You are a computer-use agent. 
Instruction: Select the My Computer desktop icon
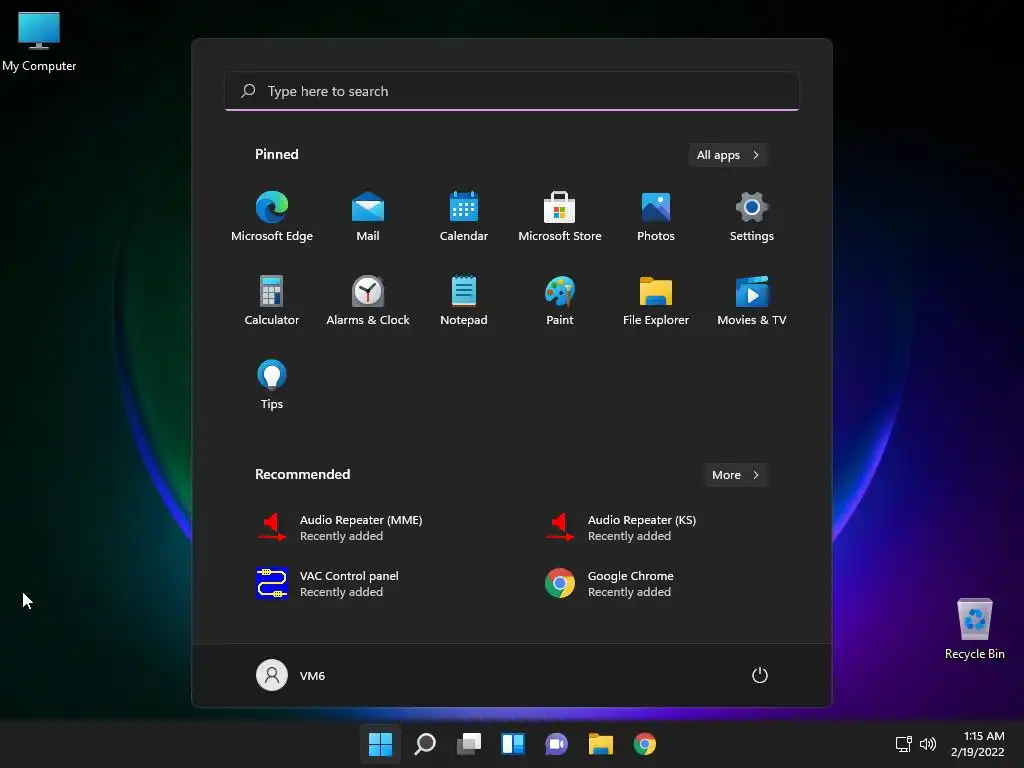[x=39, y=41]
